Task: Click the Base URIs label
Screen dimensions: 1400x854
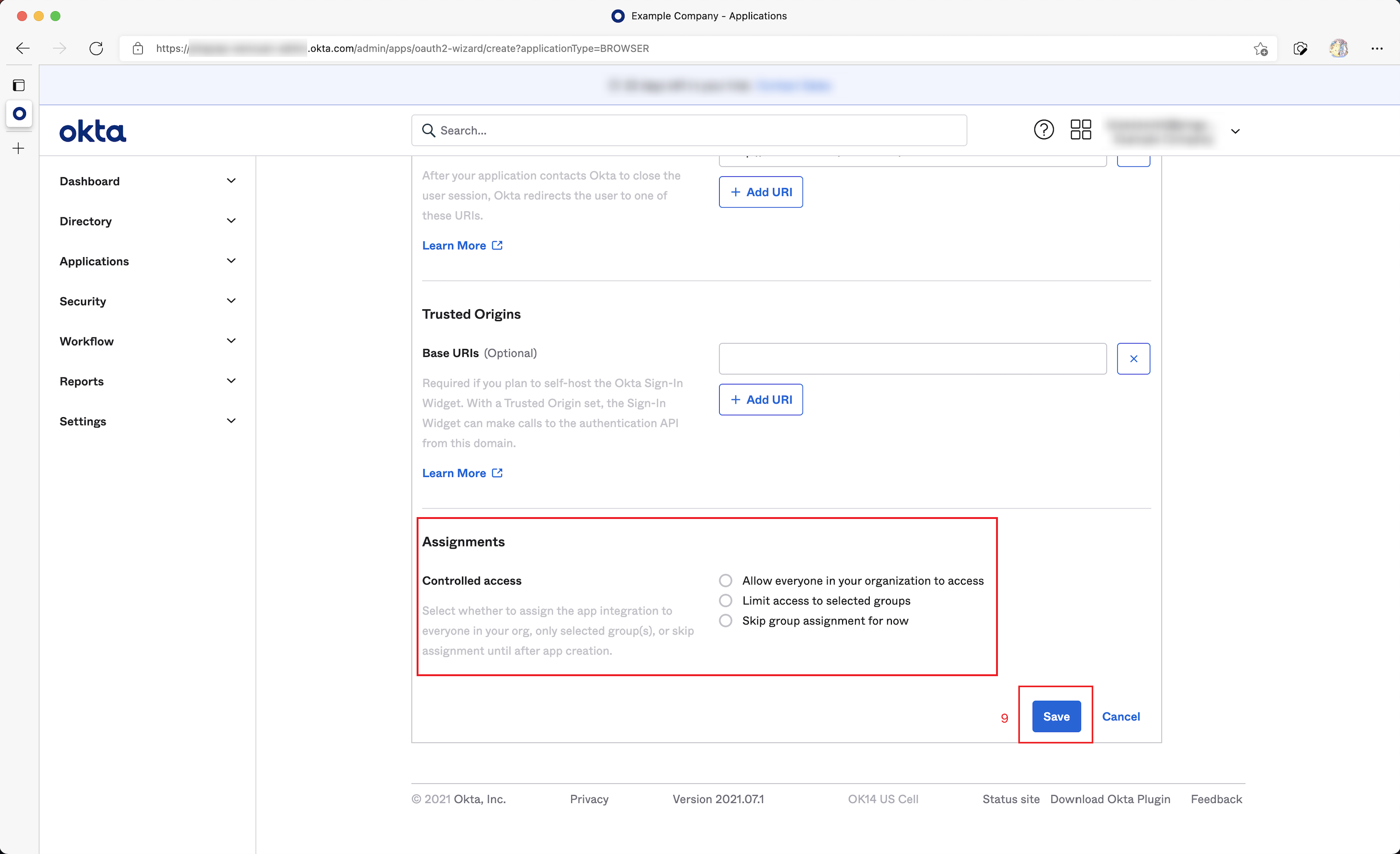Action: click(x=450, y=353)
